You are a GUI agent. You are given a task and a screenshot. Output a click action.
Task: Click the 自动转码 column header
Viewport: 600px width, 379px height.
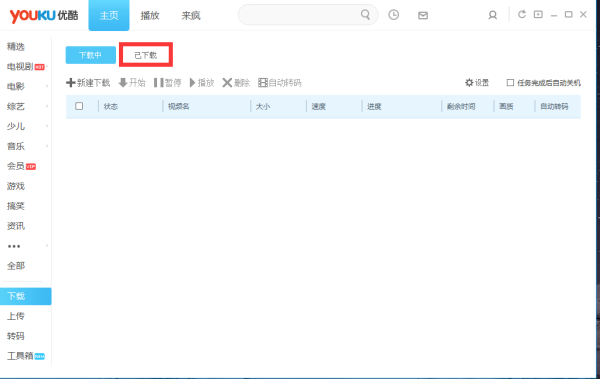(x=554, y=106)
